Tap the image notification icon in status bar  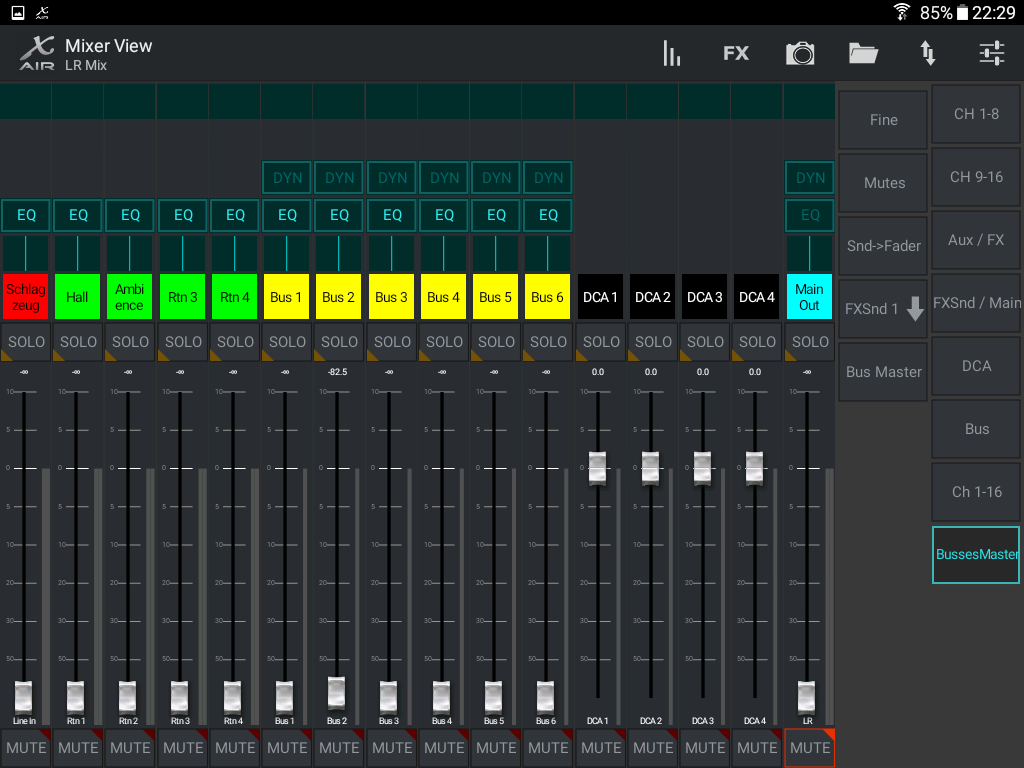click(x=18, y=12)
